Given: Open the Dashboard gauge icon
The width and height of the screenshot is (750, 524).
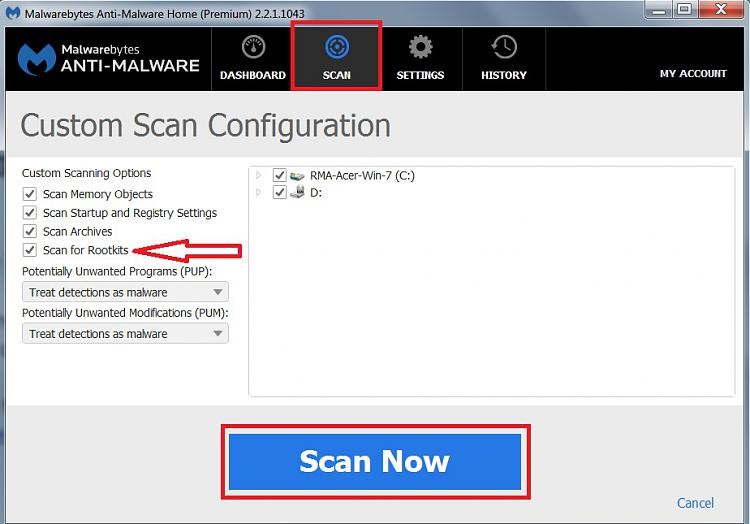Looking at the screenshot, I should (x=253, y=49).
